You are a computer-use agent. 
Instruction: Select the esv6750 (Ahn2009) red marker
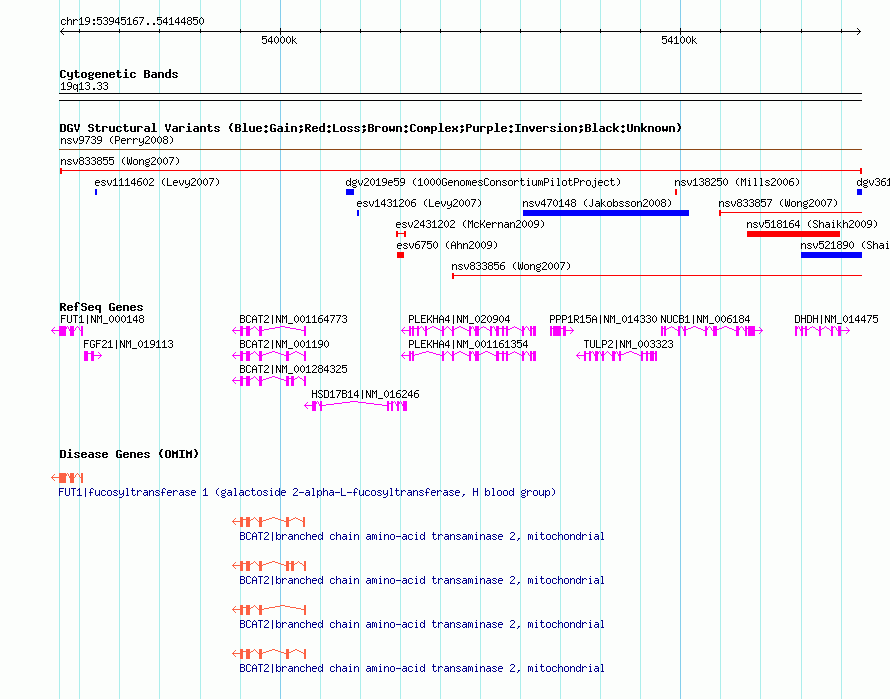click(x=400, y=255)
